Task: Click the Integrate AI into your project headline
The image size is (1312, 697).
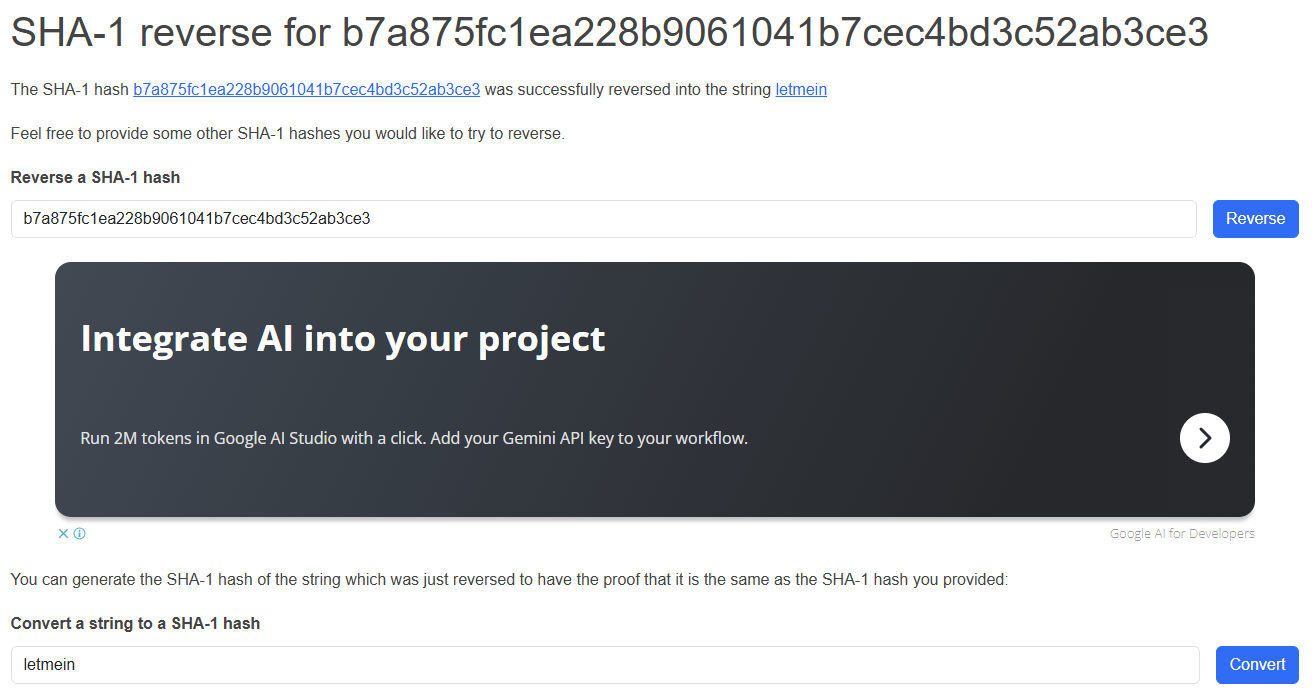Action: [x=343, y=339]
